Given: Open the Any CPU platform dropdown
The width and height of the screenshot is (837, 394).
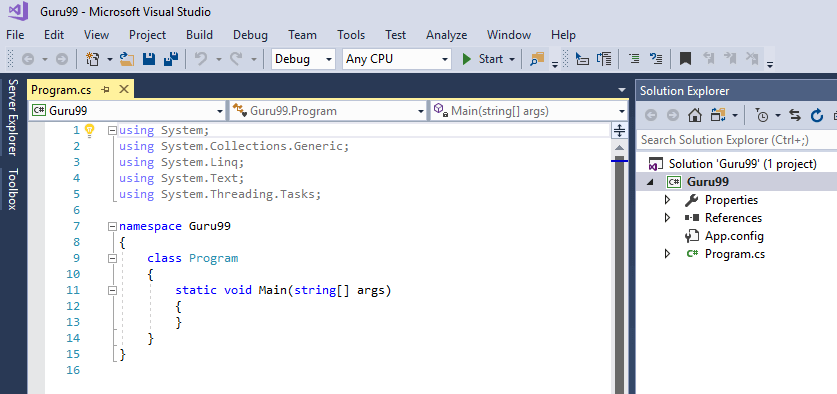Looking at the screenshot, I should click(397, 59).
